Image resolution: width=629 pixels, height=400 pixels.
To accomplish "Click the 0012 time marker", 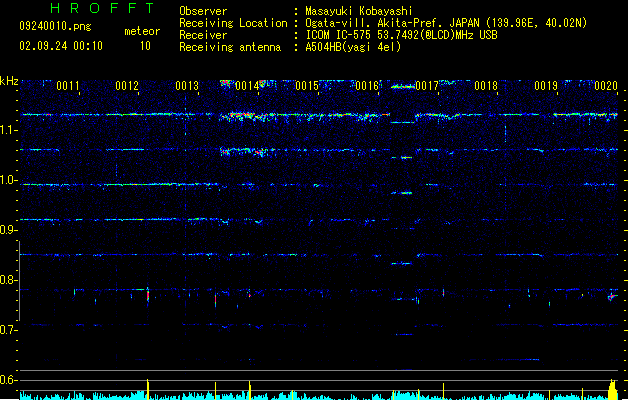I will click(127, 86).
